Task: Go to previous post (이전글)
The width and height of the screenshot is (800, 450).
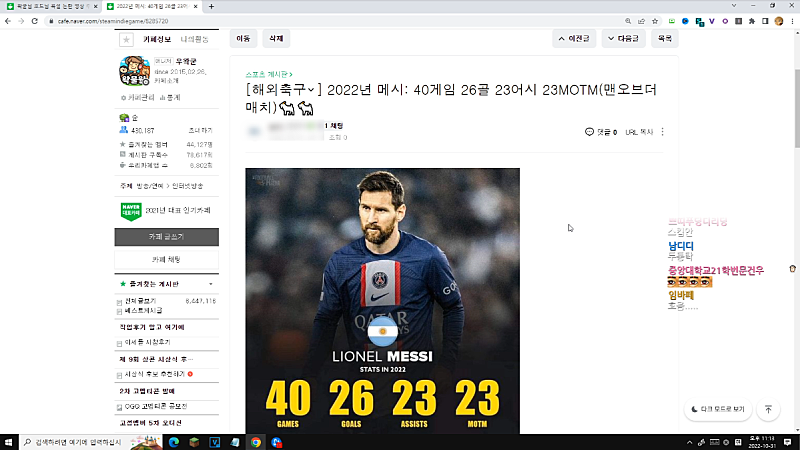Action: (574, 38)
